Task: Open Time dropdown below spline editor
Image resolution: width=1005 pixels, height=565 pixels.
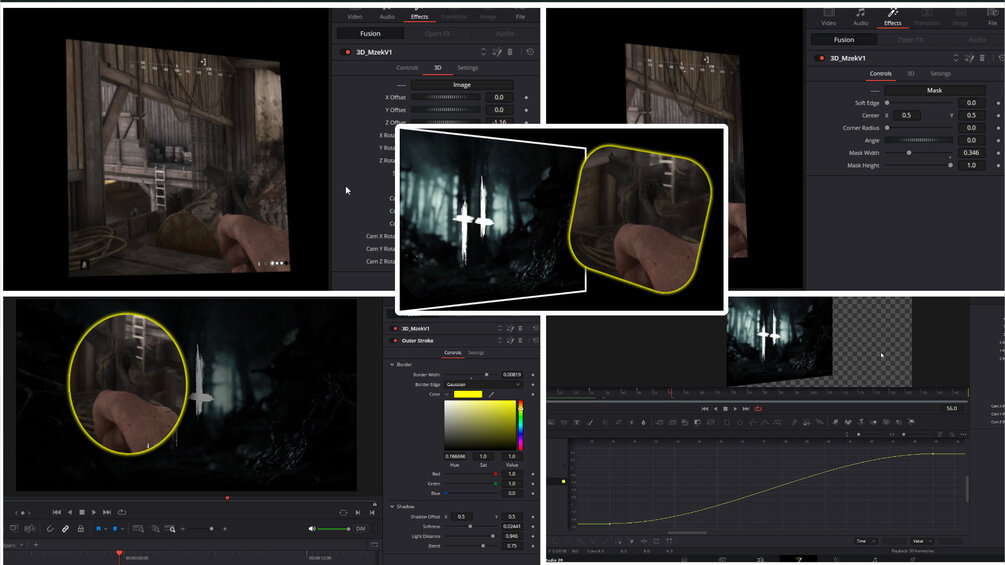Action: (866, 541)
